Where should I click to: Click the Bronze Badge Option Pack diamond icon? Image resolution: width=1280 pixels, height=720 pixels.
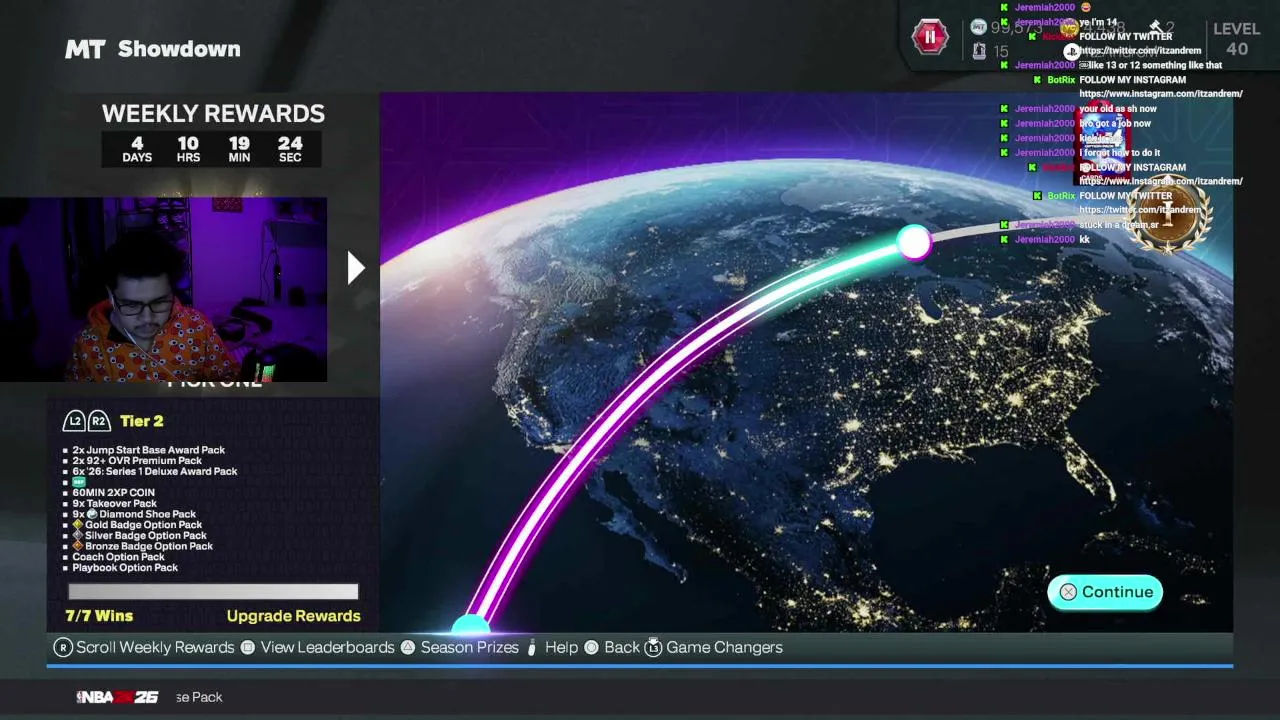point(78,547)
